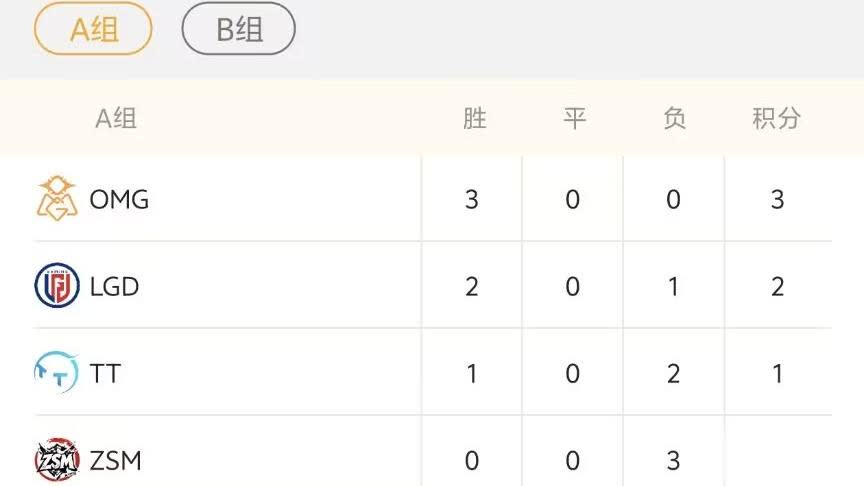Open the ZSM team name
This screenshot has width=864, height=486.
[x=115, y=461]
